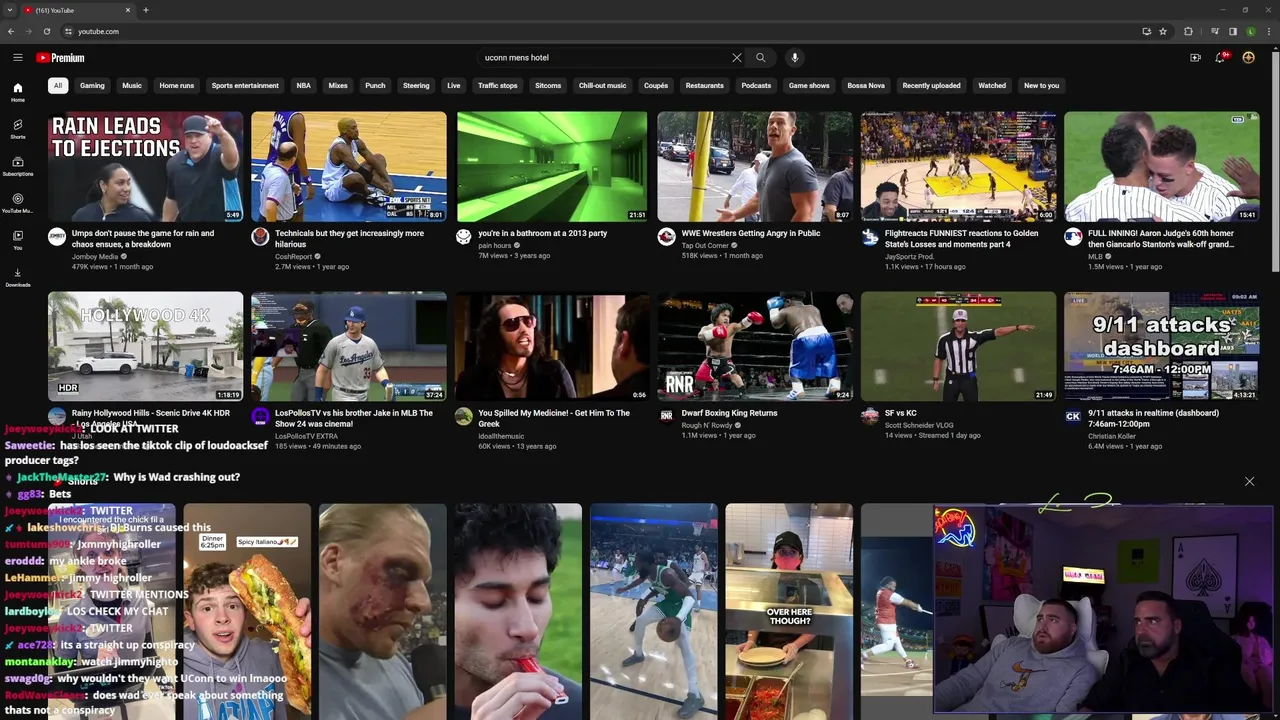Select the Podcasts filter chip
This screenshot has width=1280, height=720.
click(756, 85)
